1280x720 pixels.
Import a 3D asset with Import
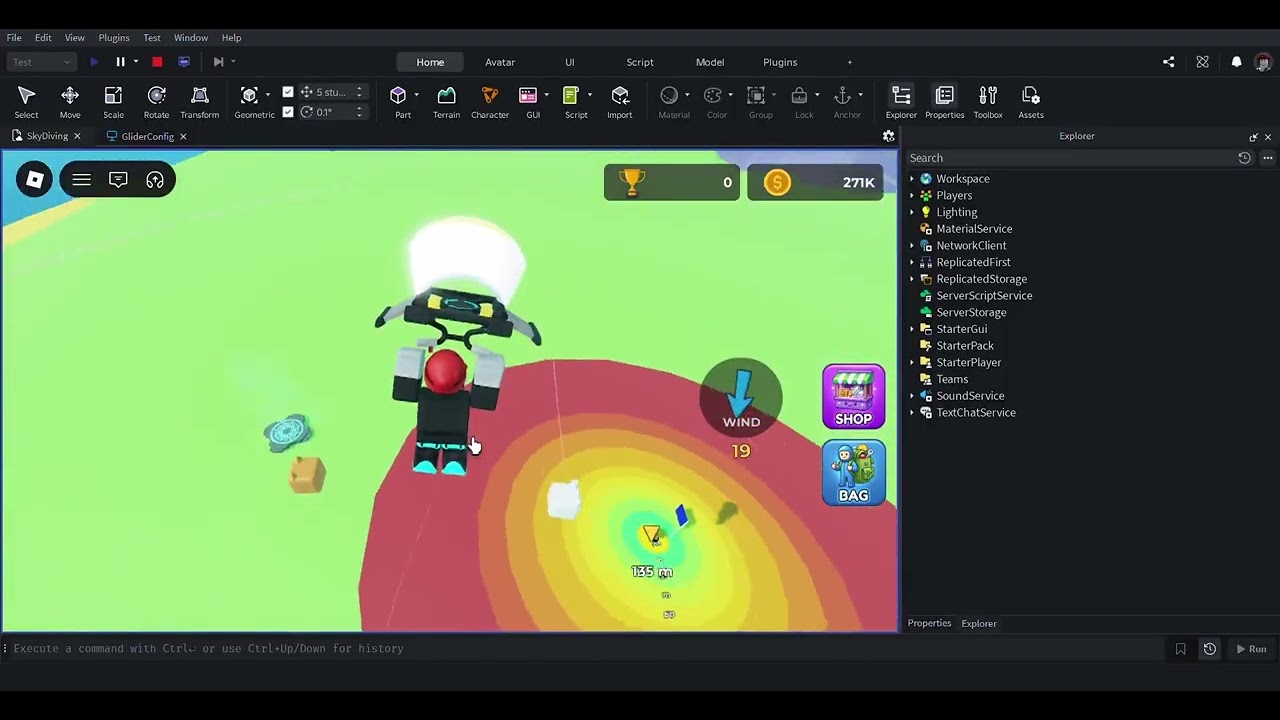[620, 101]
